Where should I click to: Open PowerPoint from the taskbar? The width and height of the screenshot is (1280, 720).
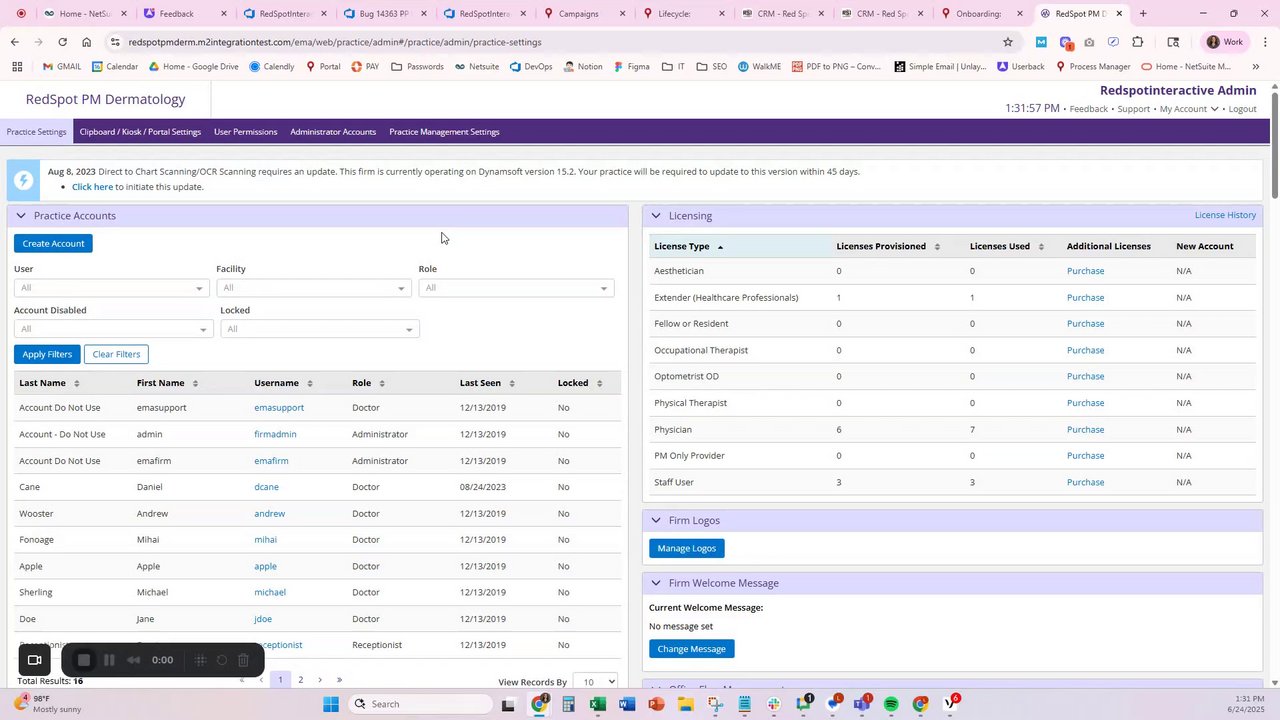pyautogui.click(x=656, y=704)
